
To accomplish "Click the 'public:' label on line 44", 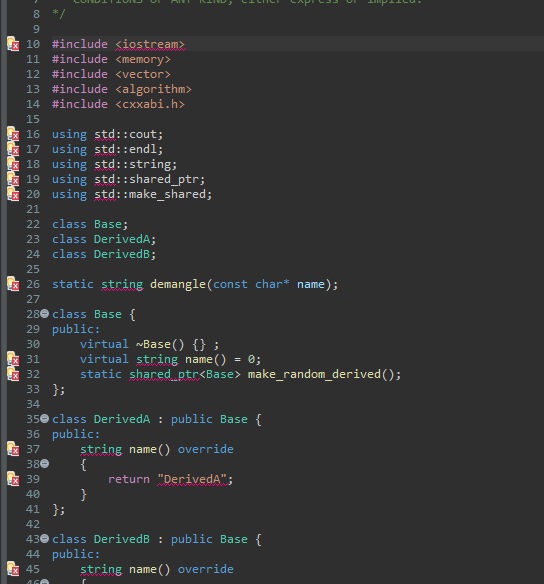I will pos(76,554).
